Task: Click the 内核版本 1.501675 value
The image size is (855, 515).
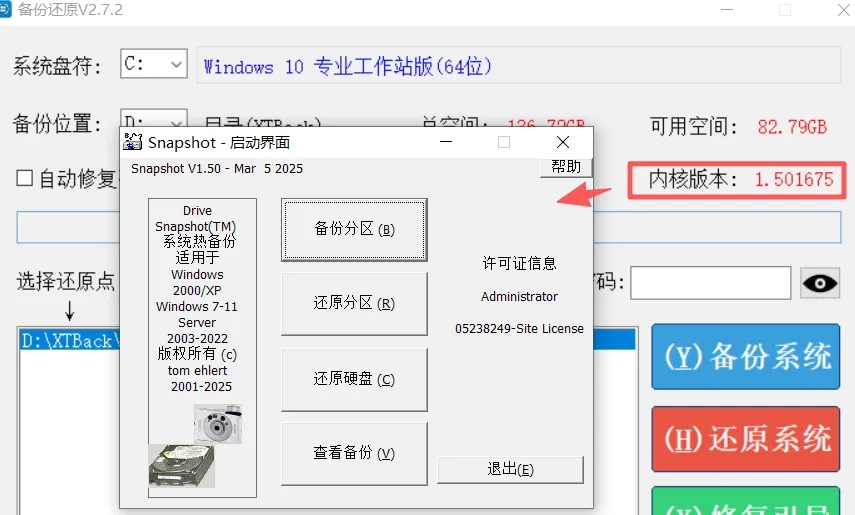Action: (794, 179)
